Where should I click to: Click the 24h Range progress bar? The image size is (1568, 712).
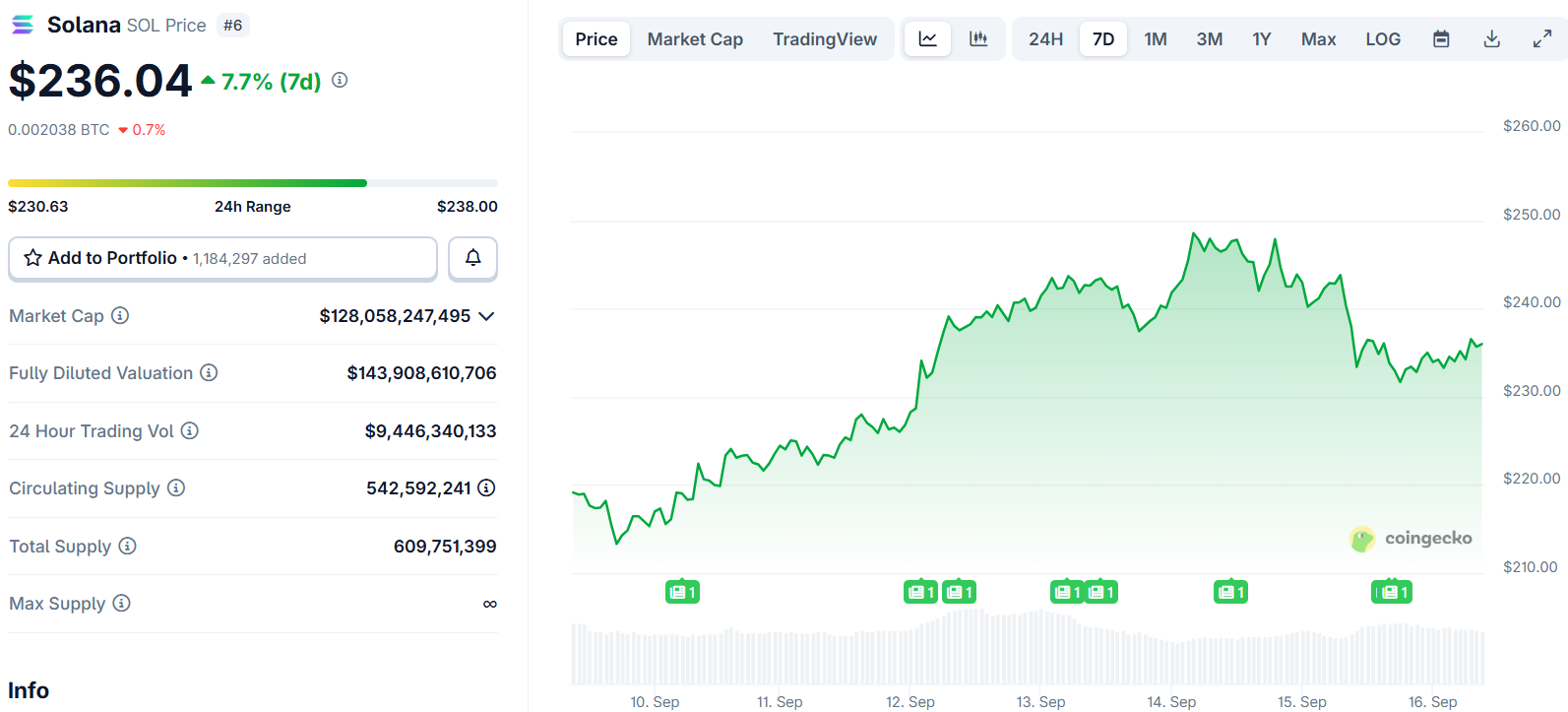tap(253, 183)
